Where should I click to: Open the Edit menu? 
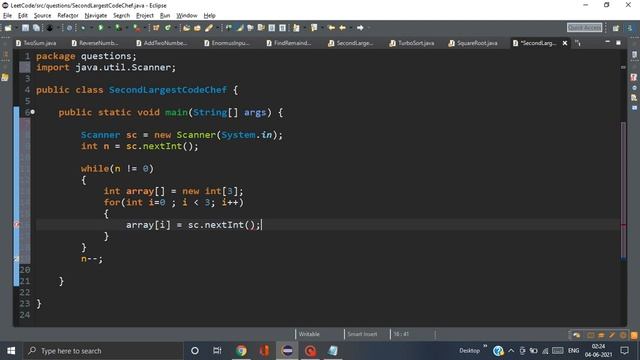(23, 16)
